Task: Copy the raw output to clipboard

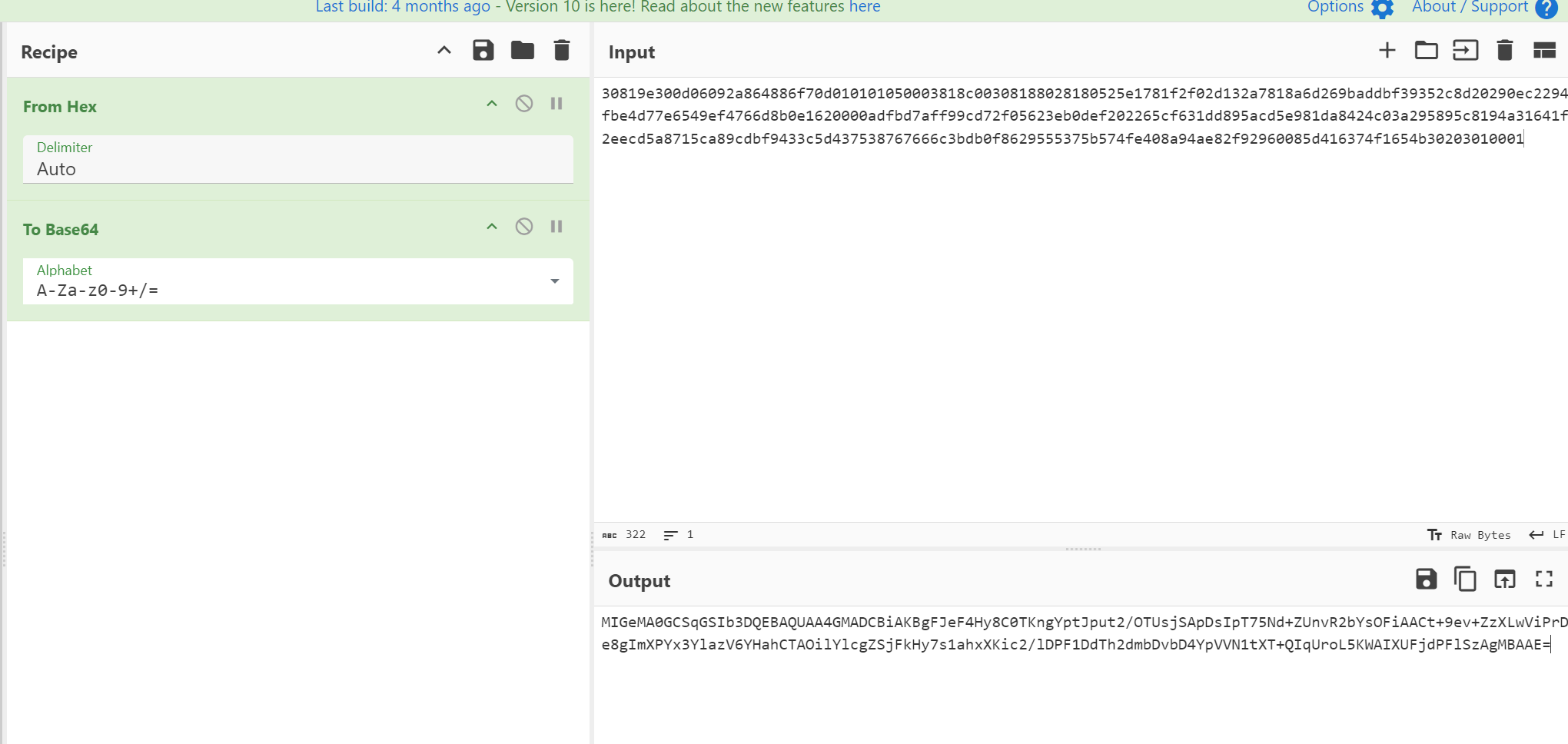Action: tap(1465, 580)
